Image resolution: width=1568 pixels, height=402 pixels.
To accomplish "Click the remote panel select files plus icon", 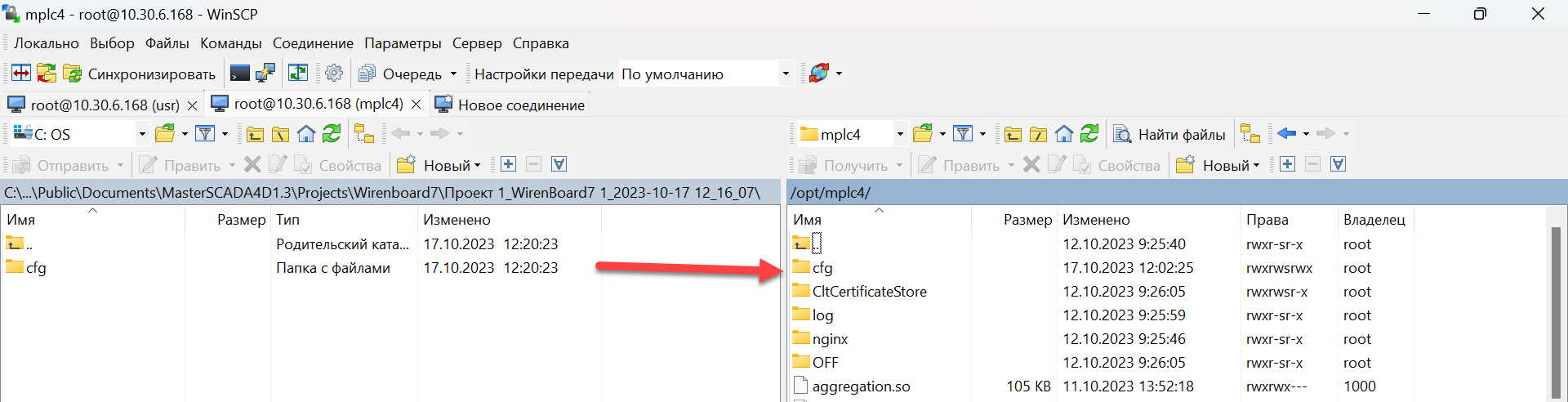I will [1287, 164].
